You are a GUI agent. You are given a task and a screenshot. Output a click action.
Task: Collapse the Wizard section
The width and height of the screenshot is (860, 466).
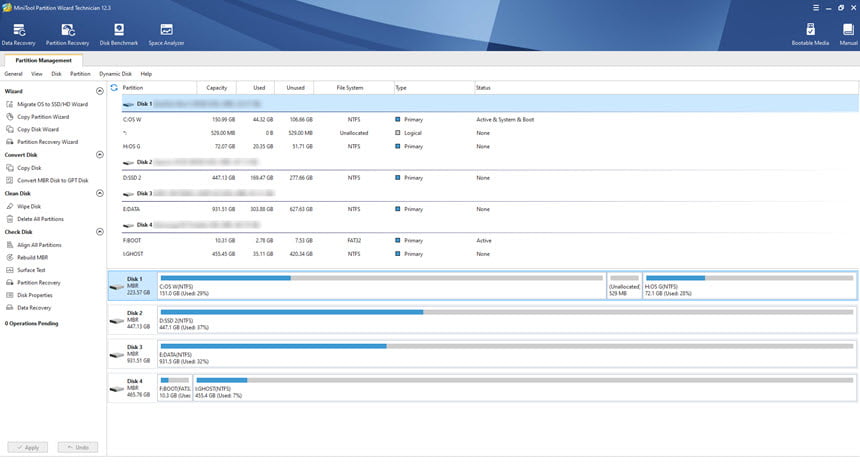pyautogui.click(x=100, y=91)
